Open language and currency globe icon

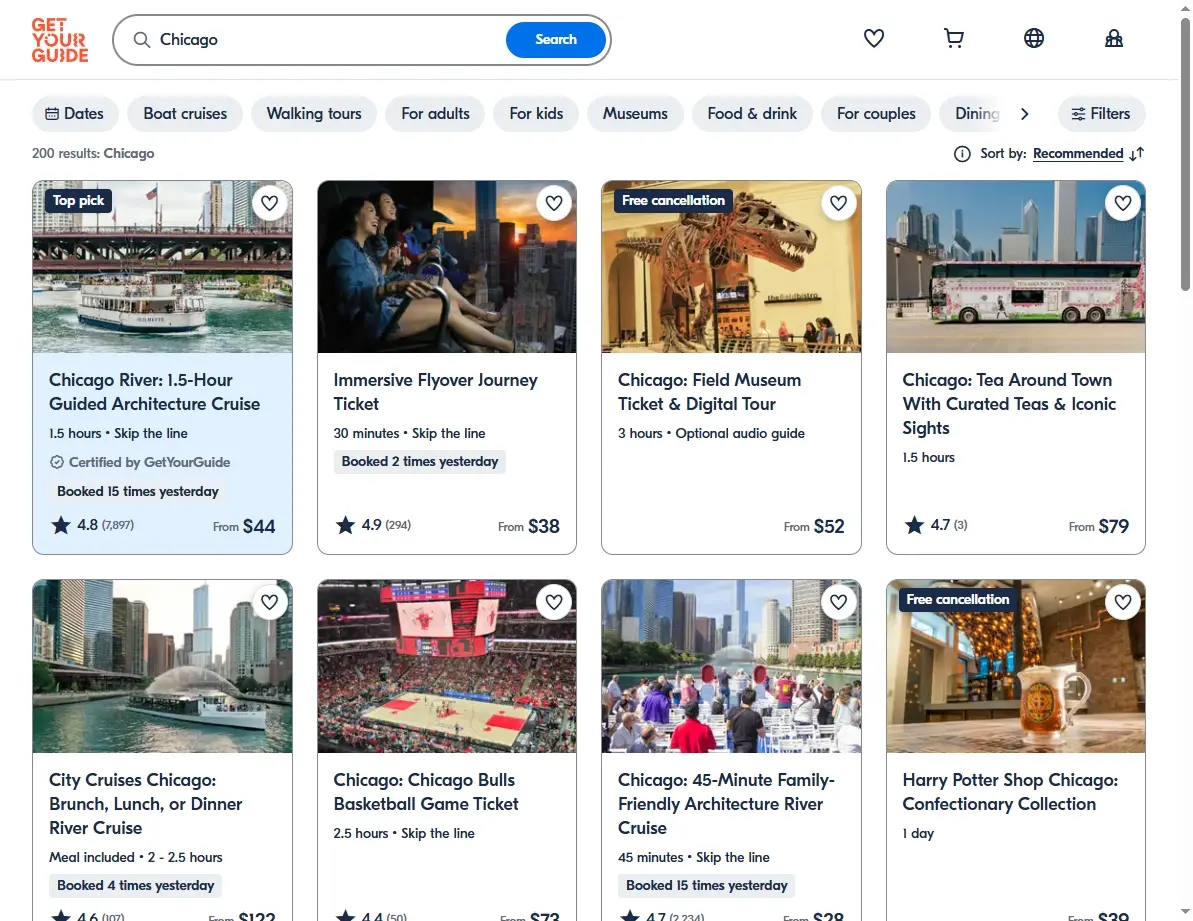[x=1033, y=38]
